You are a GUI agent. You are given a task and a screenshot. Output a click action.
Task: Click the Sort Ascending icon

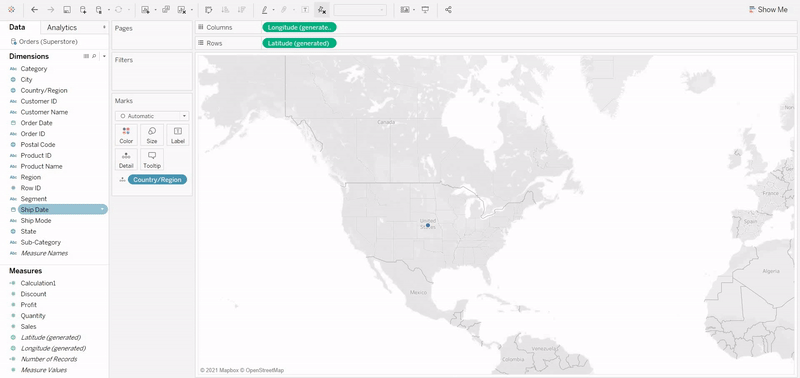[x=225, y=10]
